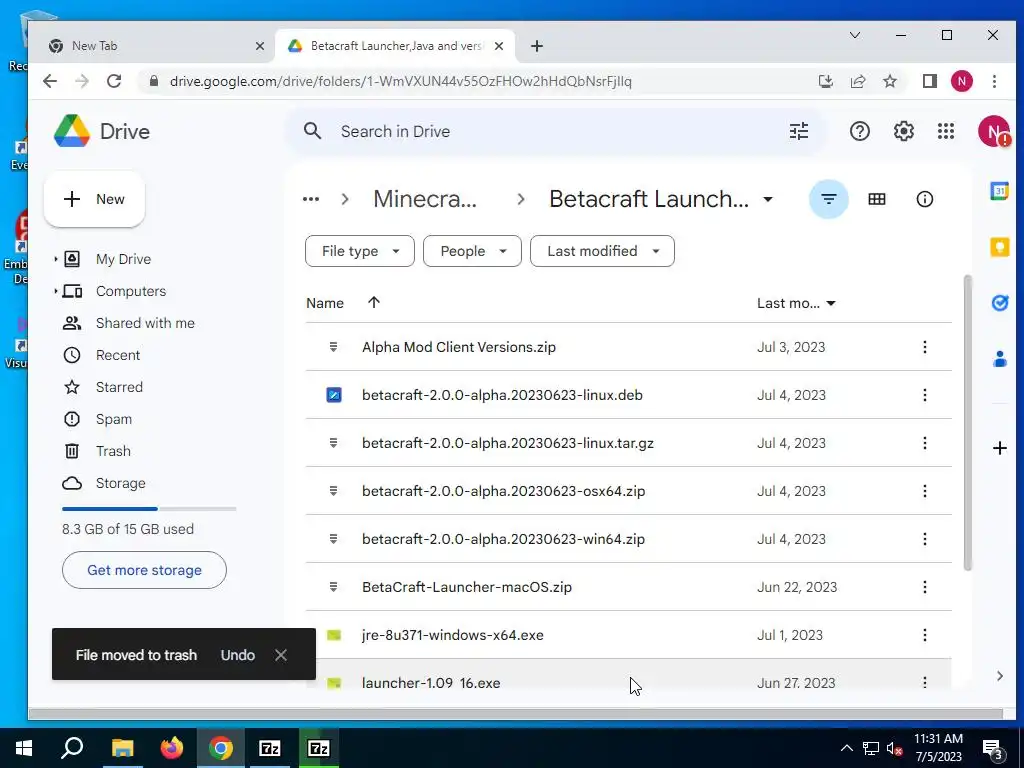Undo file moved to trash
The width and height of the screenshot is (1024, 768).
click(x=238, y=655)
